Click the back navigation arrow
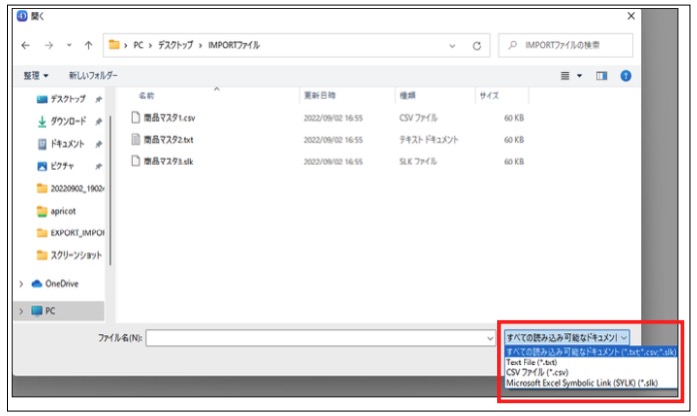The height and width of the screenshot is (416, 697). click(x=24, y=46)
